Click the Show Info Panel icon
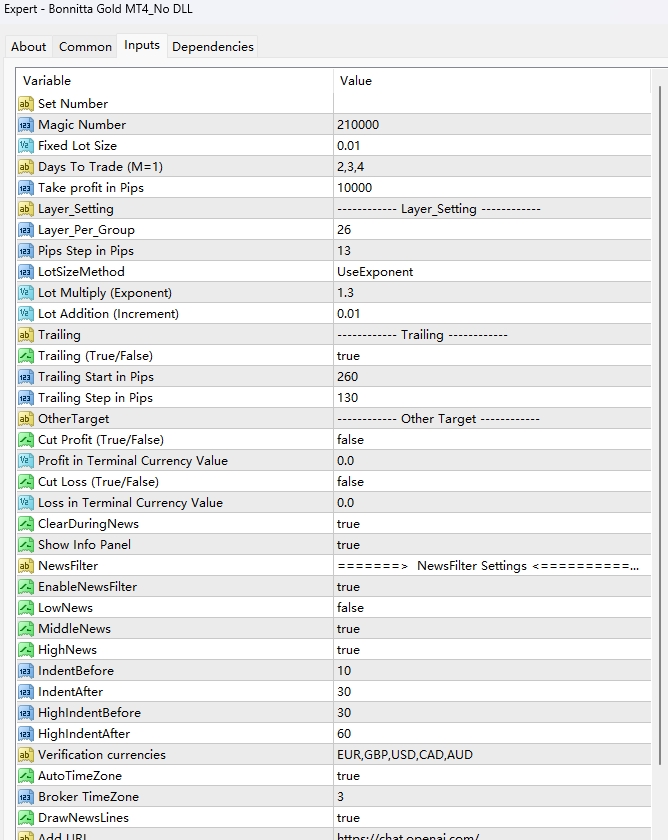This screenshot has width=668, height=840. (x=26, y=545)
